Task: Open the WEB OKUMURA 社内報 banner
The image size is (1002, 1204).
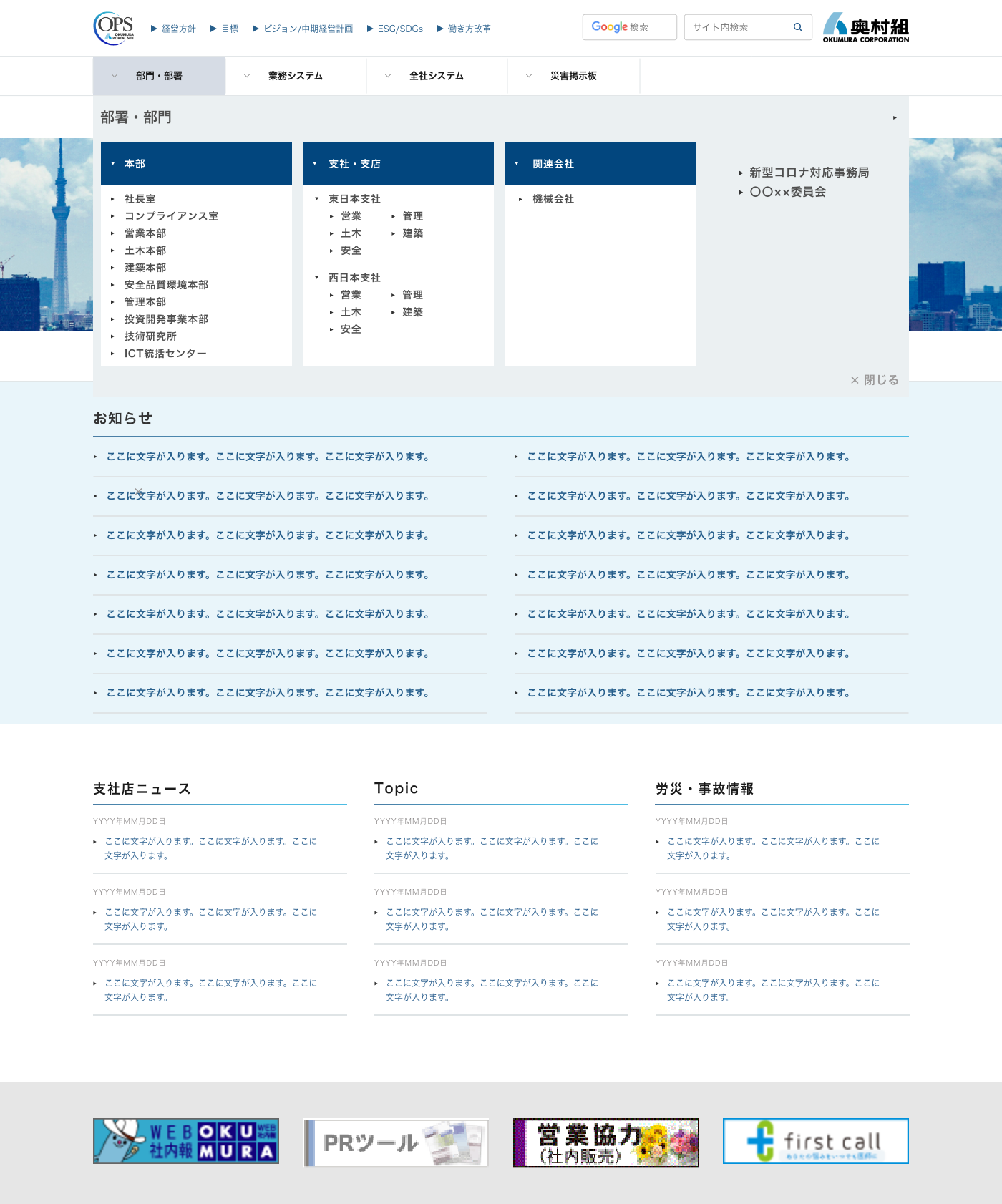Action: tap(186, 1141)
